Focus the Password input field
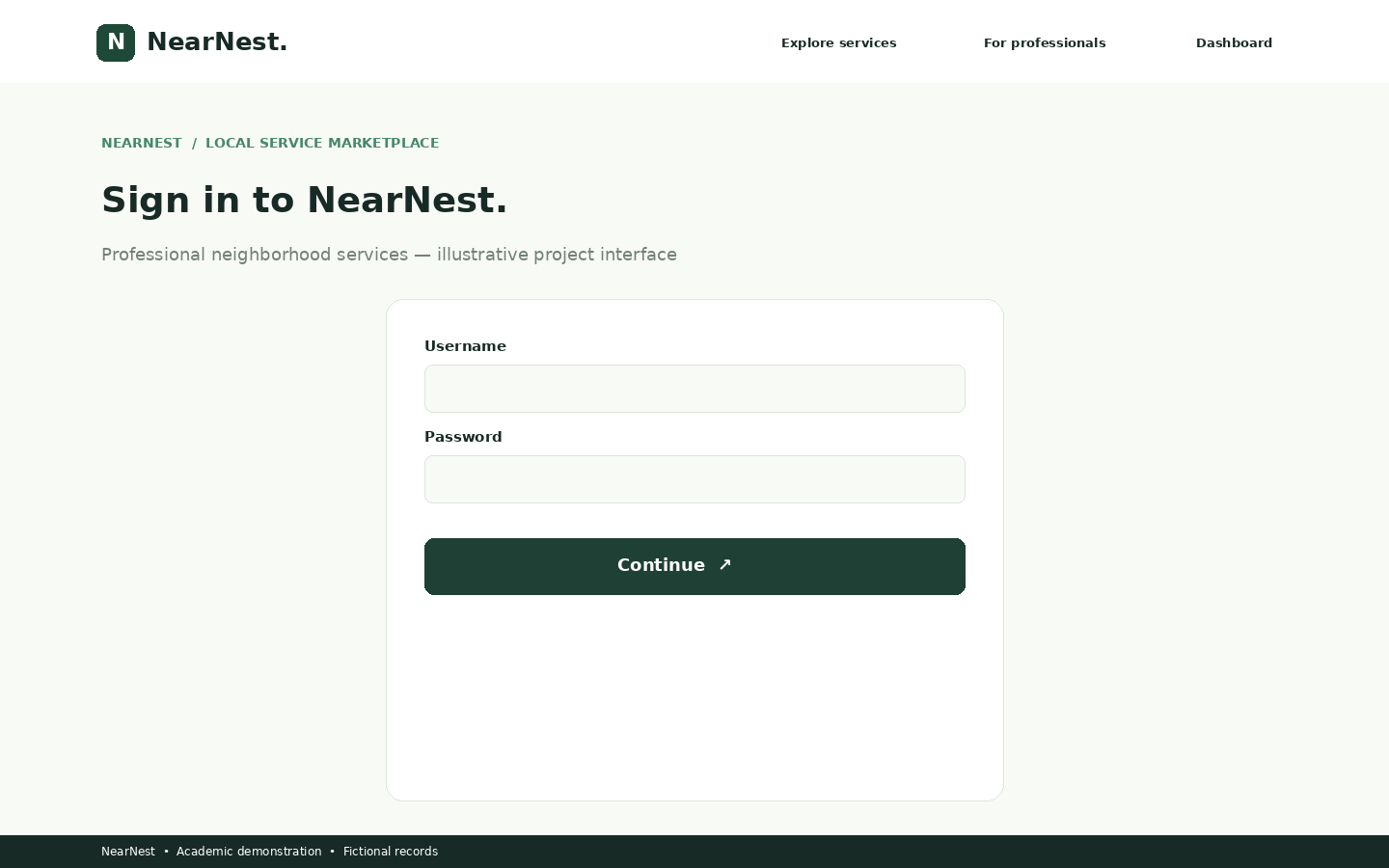The height and width of the screenshot is (868, 1389). point(694,479)
